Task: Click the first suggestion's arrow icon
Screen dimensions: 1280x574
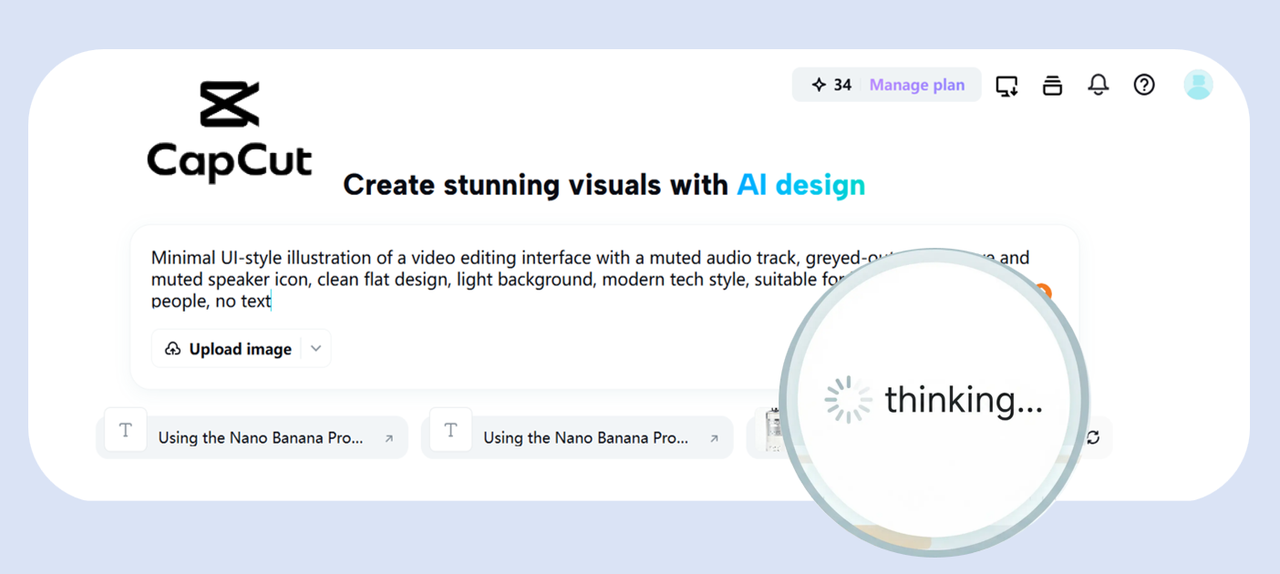Action: (389, 438)
